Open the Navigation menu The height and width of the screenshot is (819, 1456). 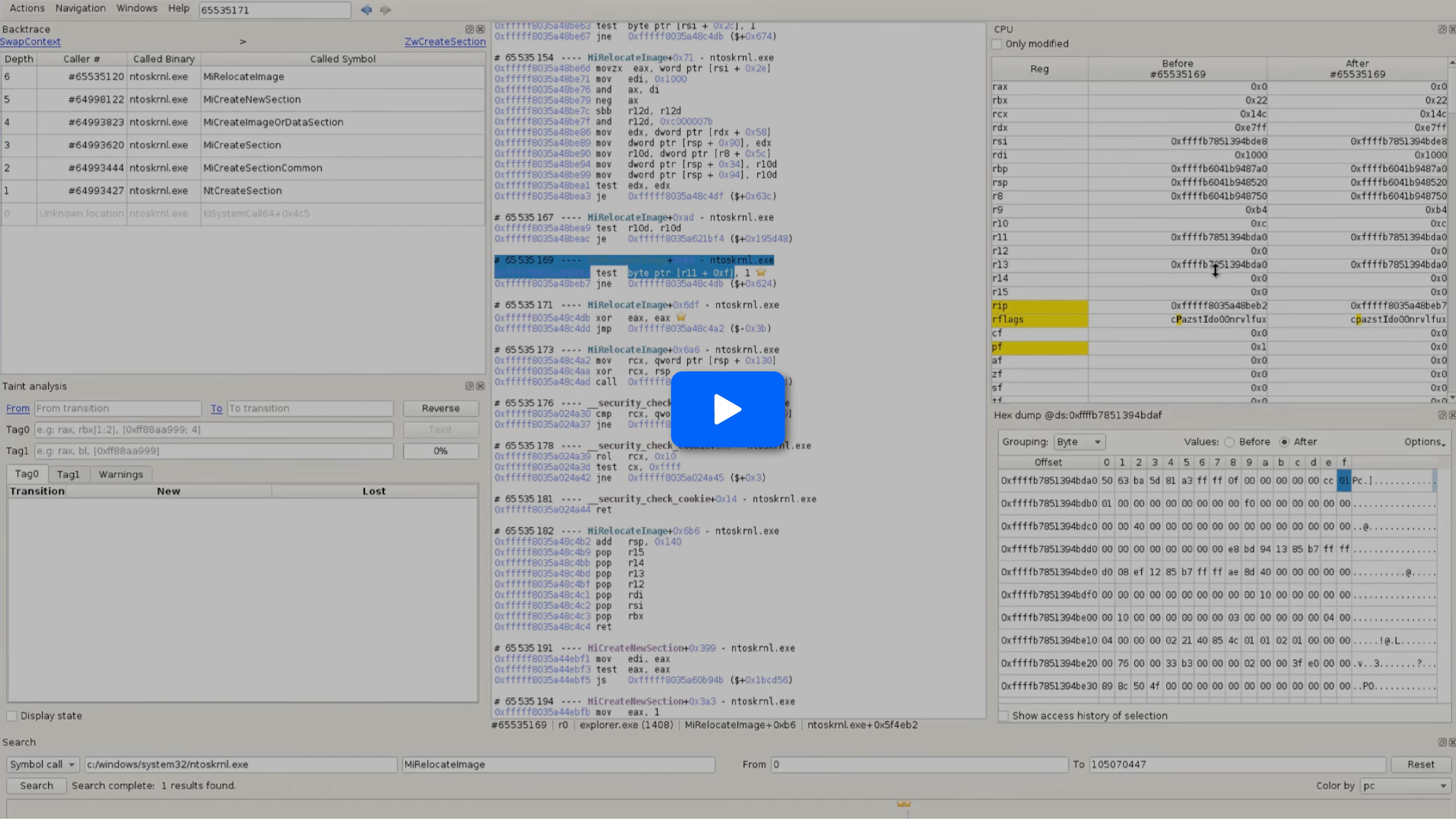80,8
